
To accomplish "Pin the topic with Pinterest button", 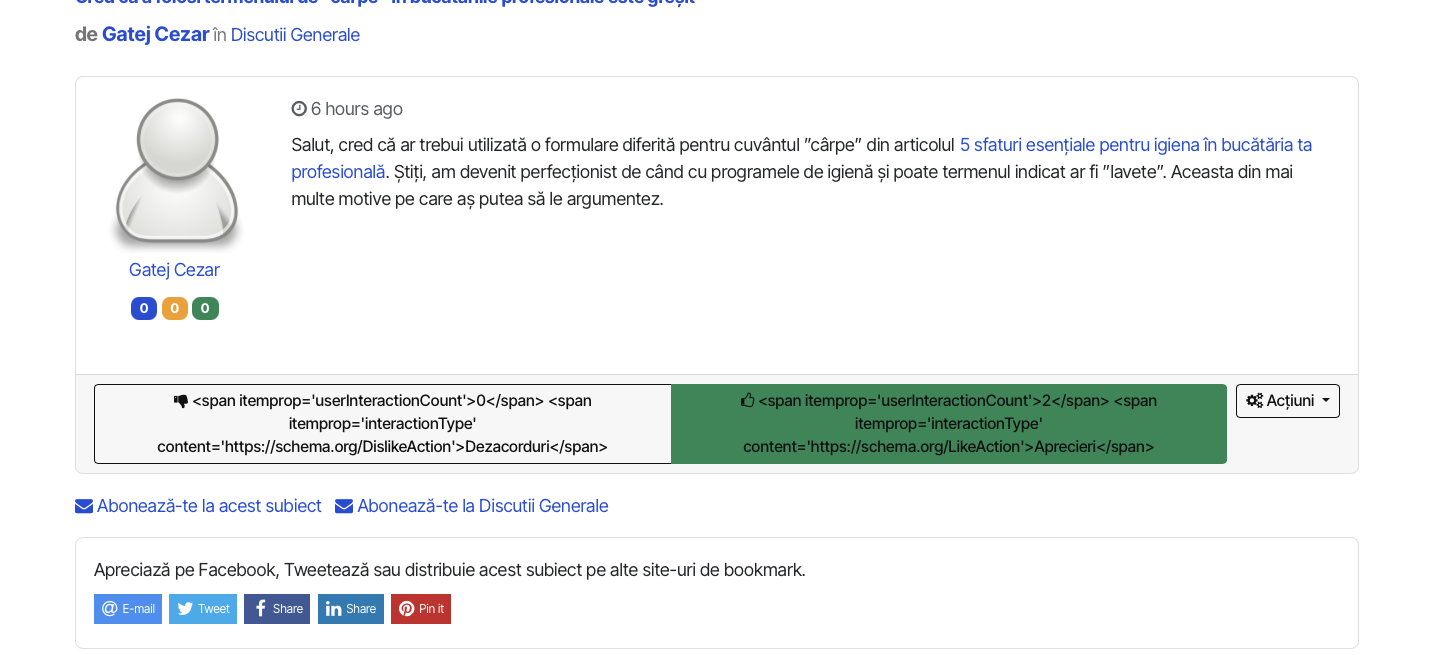I will point(420,609).
